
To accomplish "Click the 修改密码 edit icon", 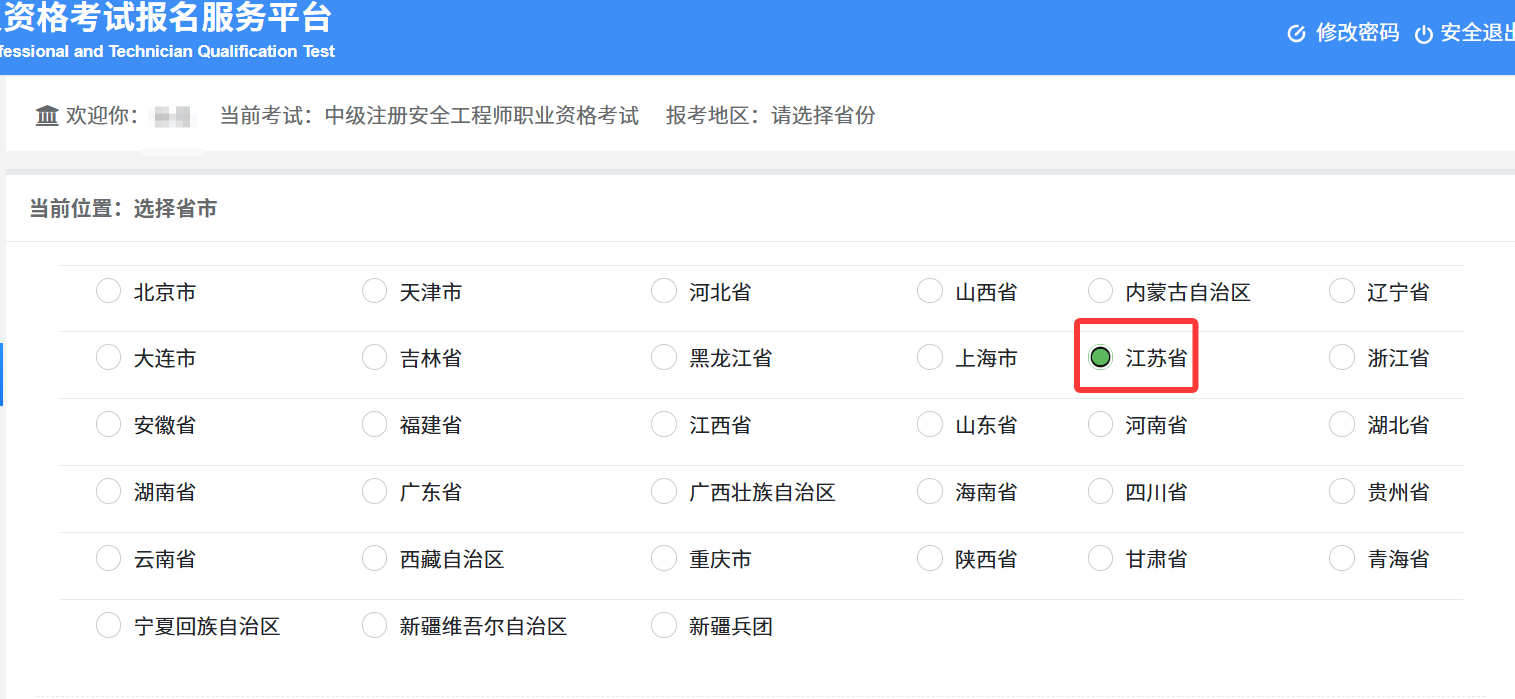I will [1296, 33].
